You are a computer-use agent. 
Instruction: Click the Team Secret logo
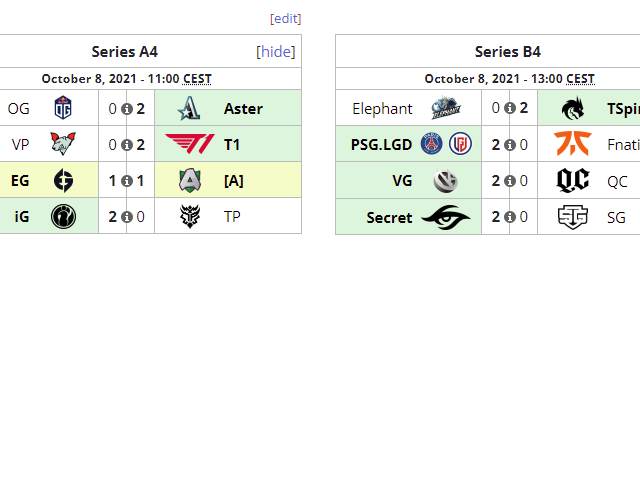(446, 216)
